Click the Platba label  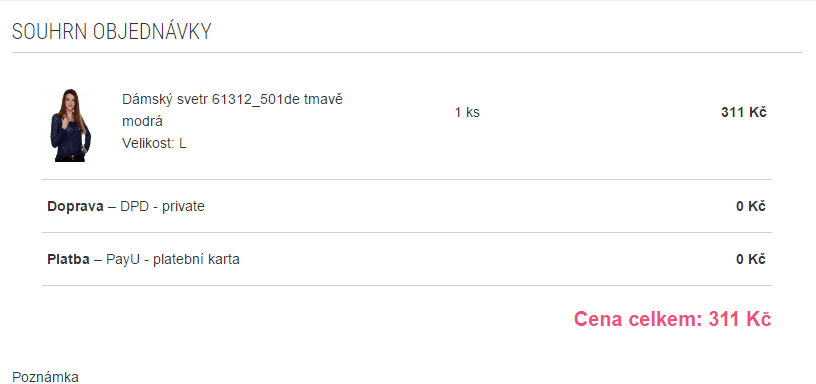coord(68,259)
